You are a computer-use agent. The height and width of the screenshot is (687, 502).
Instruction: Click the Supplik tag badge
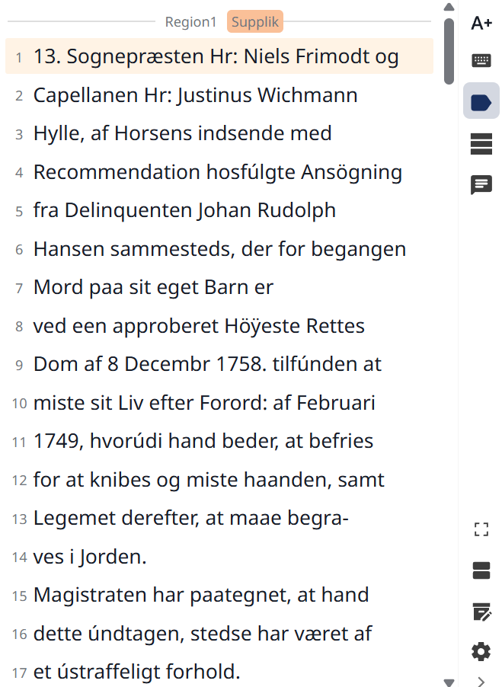pyautogui.click(x=255, y=21)
